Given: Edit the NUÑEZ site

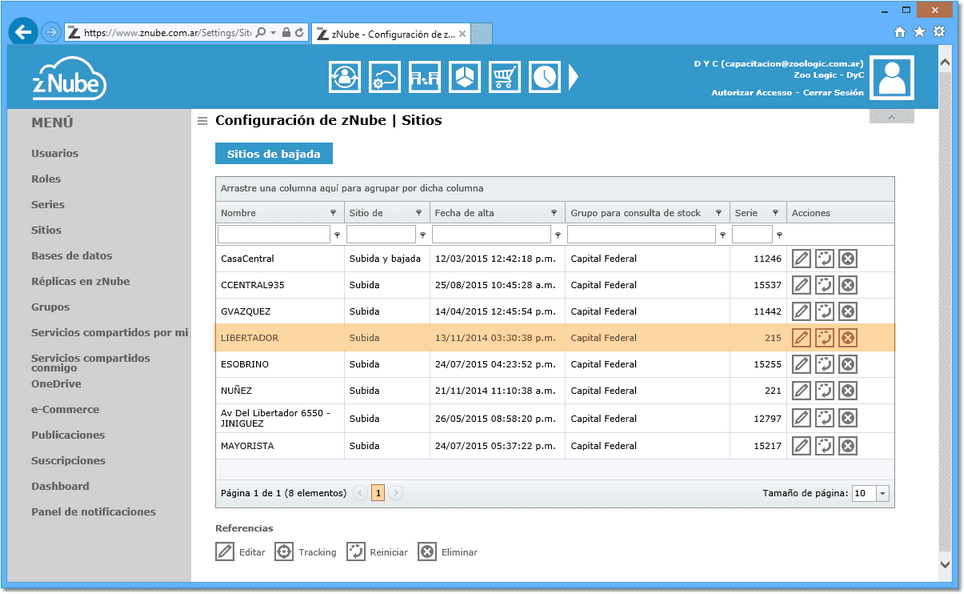Looking at the screenshot, I should coord(801,391).
